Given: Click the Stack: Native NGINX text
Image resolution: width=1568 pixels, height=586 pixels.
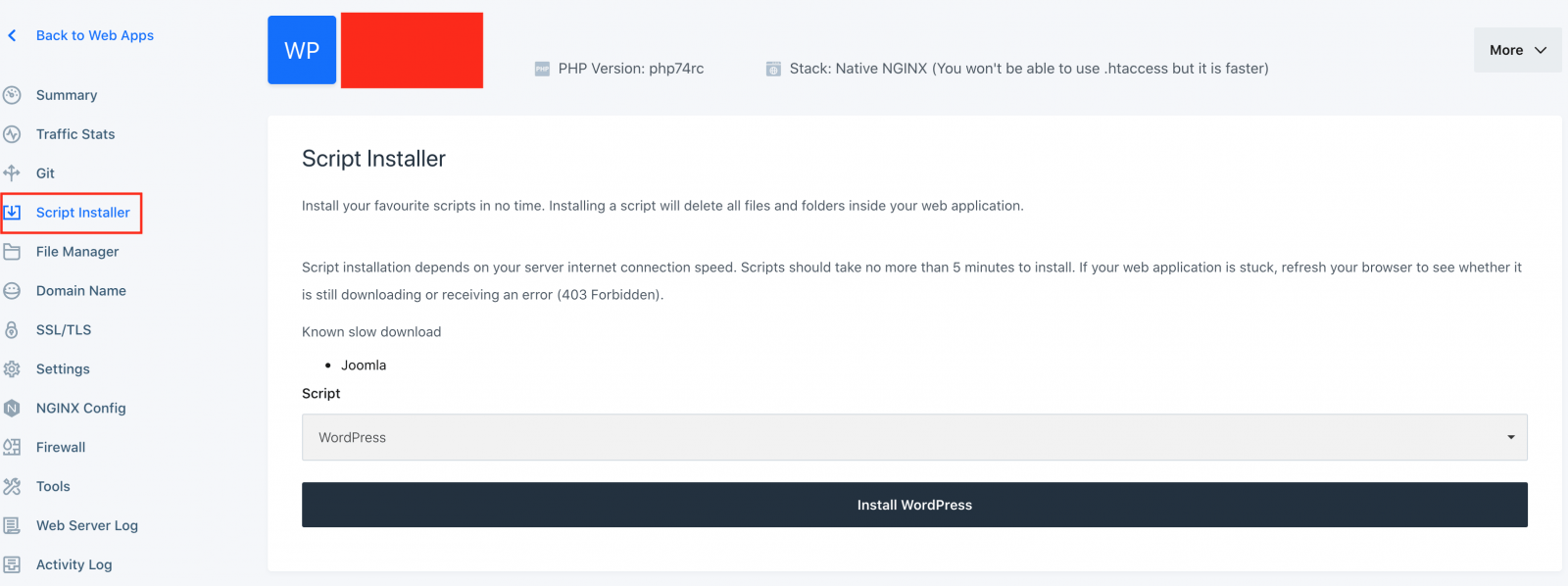Looking at the screenshot, I should click(1029, 69).
